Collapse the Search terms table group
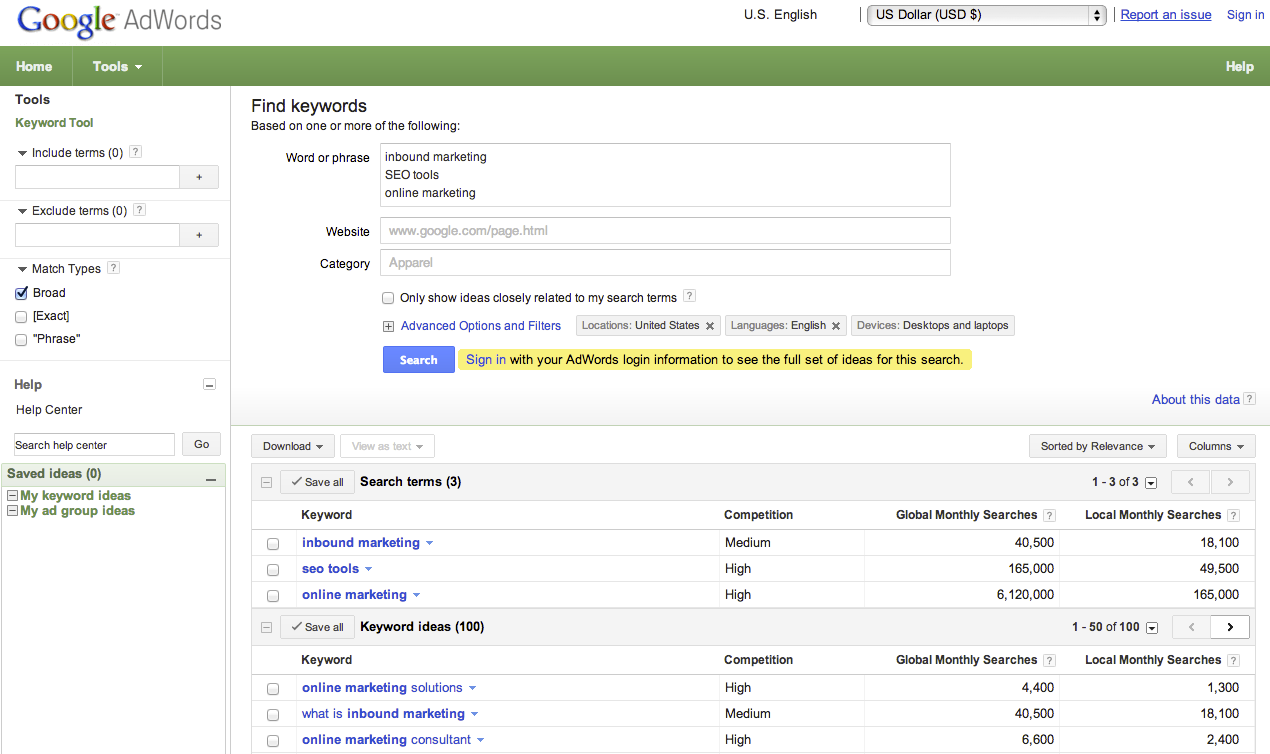The image size is (1270, 754). click(x=266, y=482)
